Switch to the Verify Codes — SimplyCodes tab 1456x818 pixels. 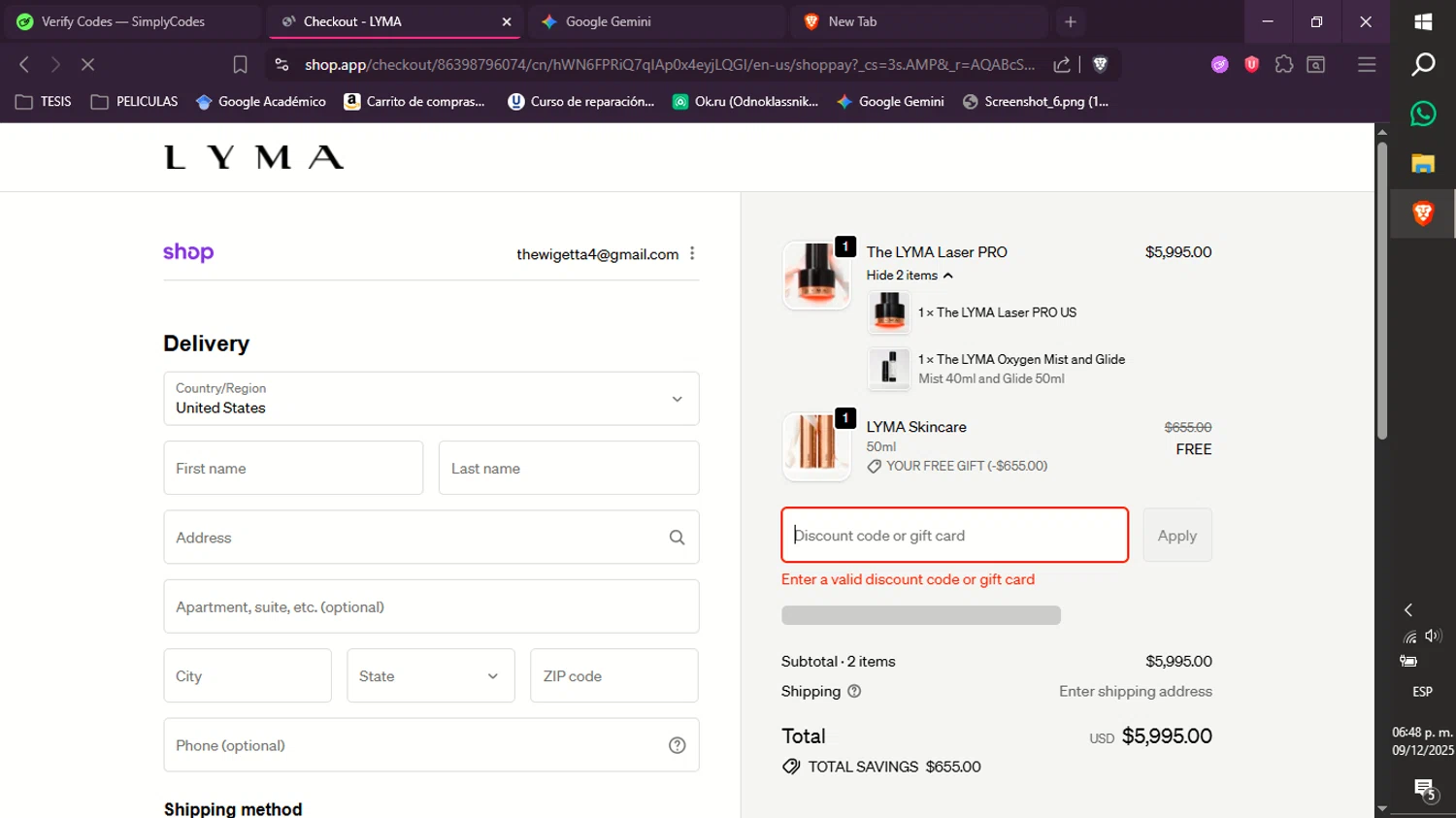click(x=132, y=21)
